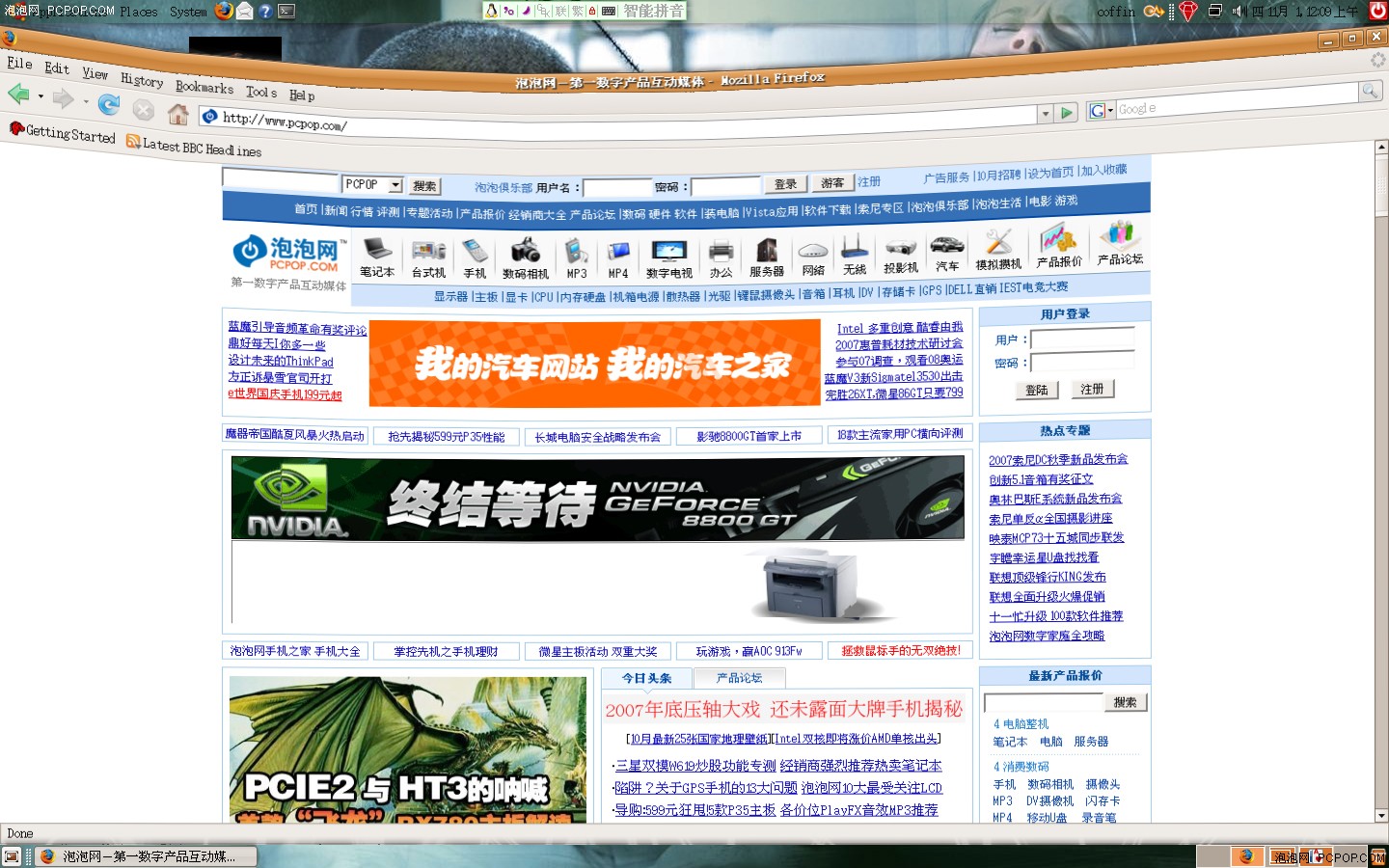Focus the 最新产品报价 search field
1389x868 pixels.
[1043, 702]
